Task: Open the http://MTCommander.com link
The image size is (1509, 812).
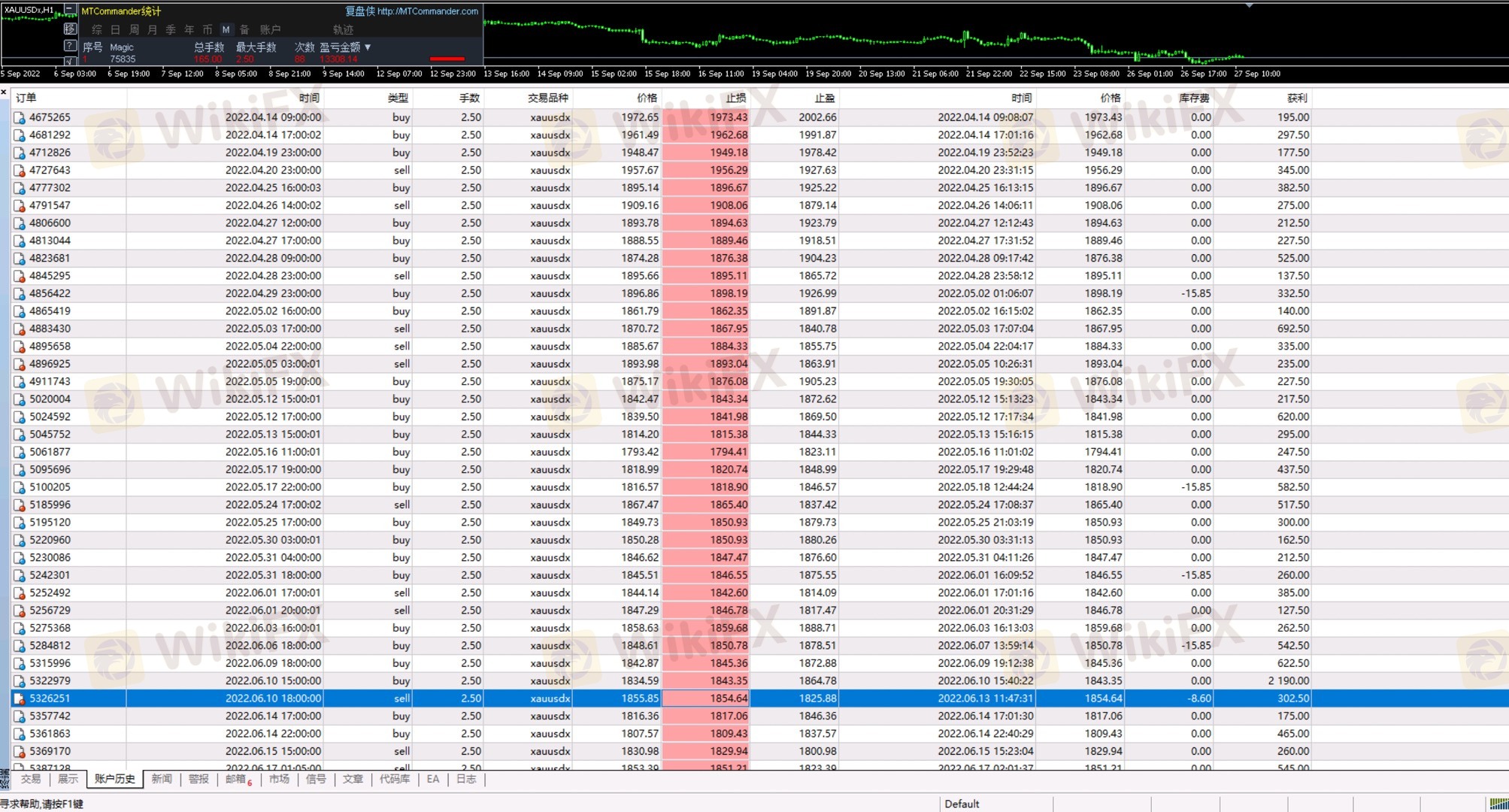Action: [427, 11]
